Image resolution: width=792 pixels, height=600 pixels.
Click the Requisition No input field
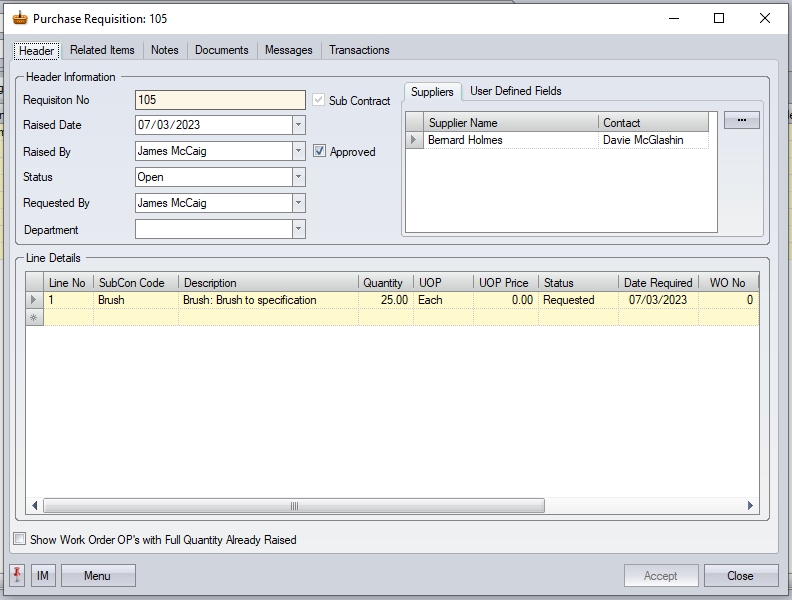pos(220,100)
